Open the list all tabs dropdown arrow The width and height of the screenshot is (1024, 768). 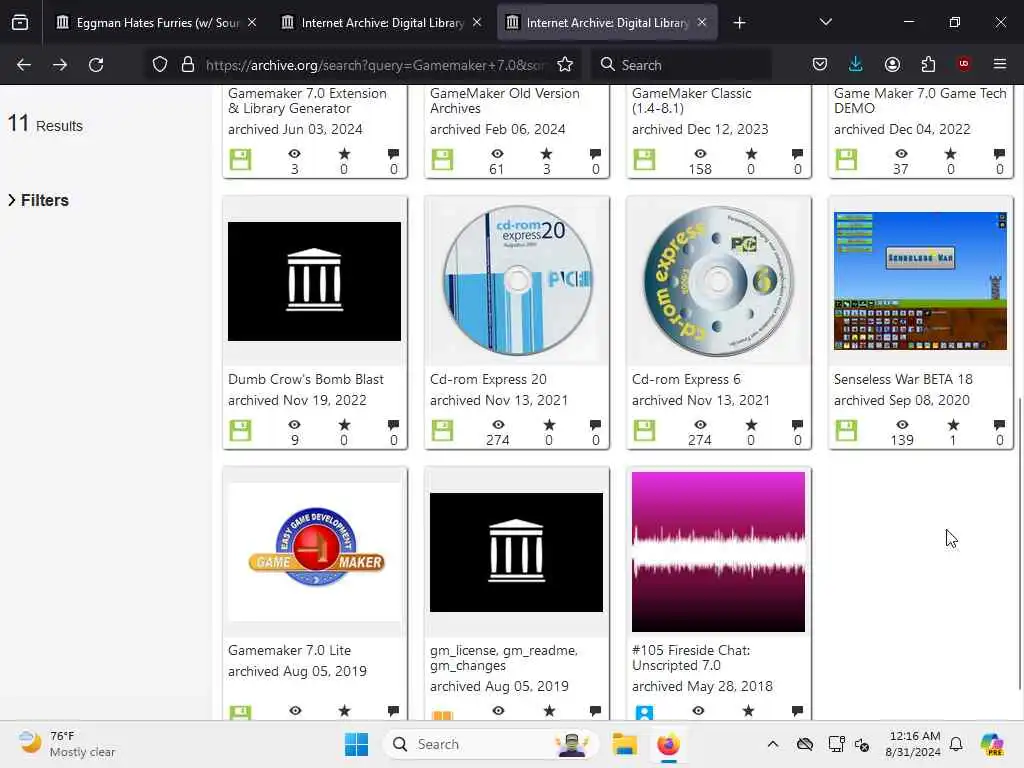point(825,22)
